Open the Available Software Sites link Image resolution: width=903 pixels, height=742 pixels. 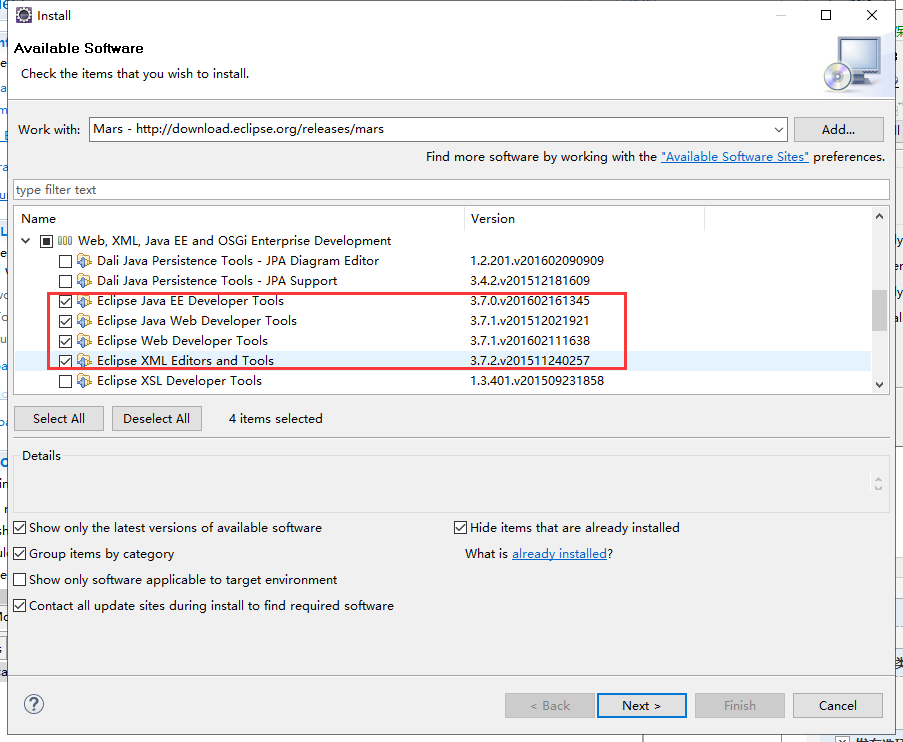pyautogui.click(x=735, y=157)
